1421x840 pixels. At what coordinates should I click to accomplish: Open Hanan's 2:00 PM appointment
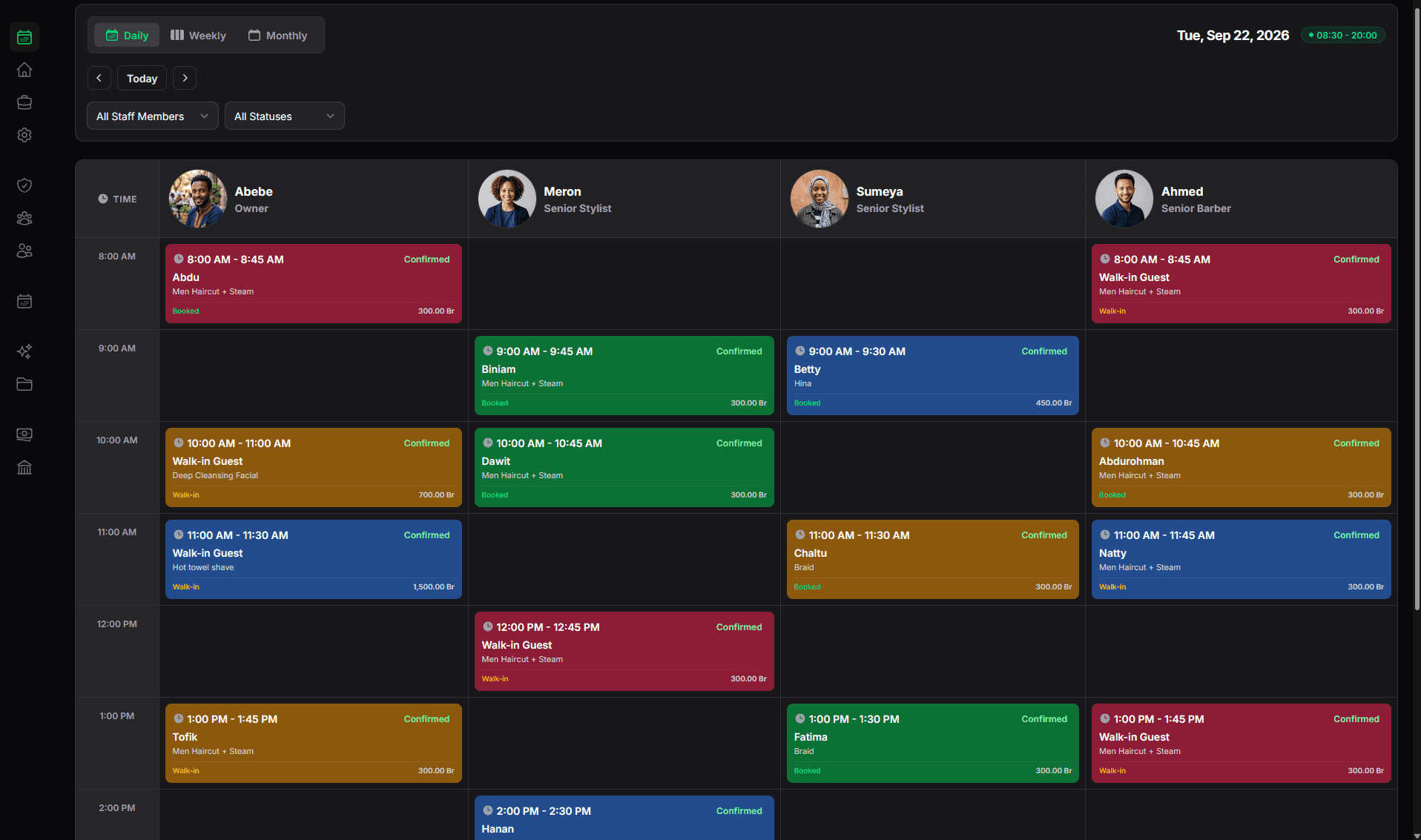click(x=624, y=818)
